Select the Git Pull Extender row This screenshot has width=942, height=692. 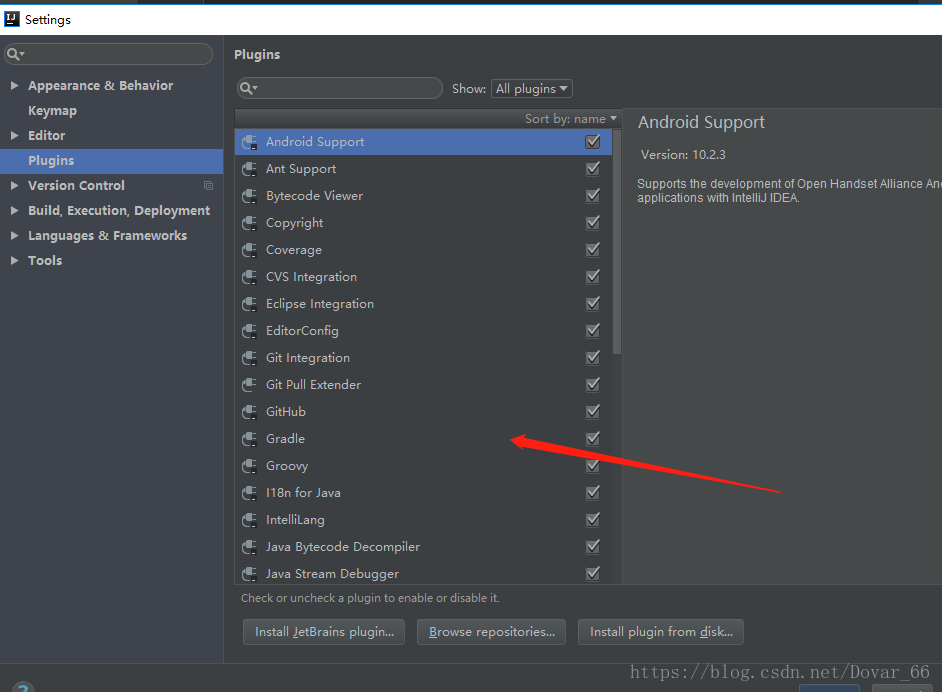(x=424, y=385)
